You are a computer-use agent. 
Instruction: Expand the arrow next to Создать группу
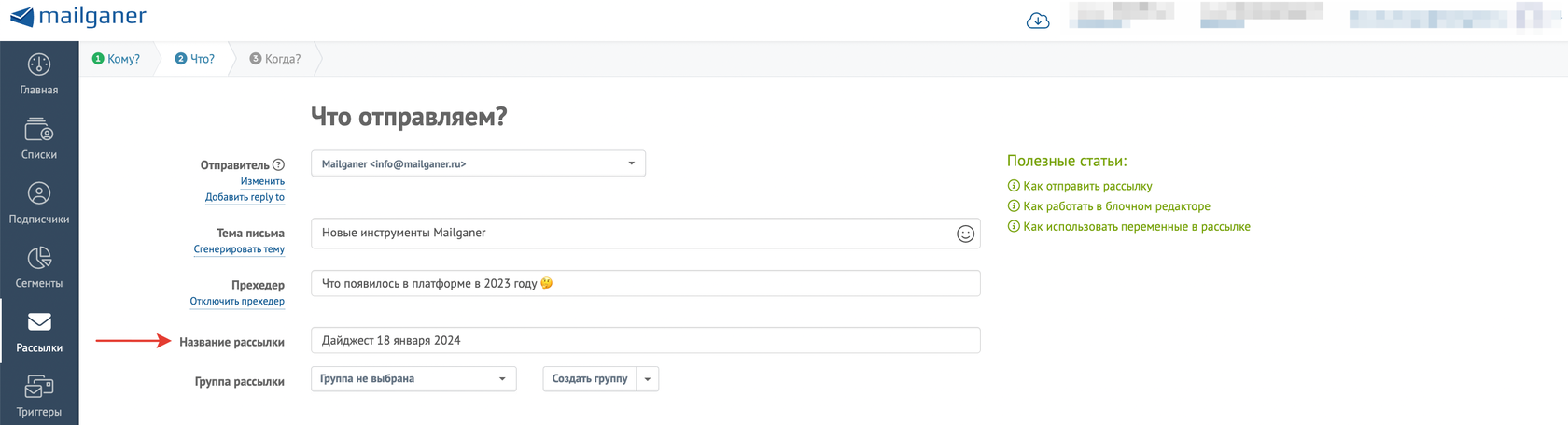(648, 378)
